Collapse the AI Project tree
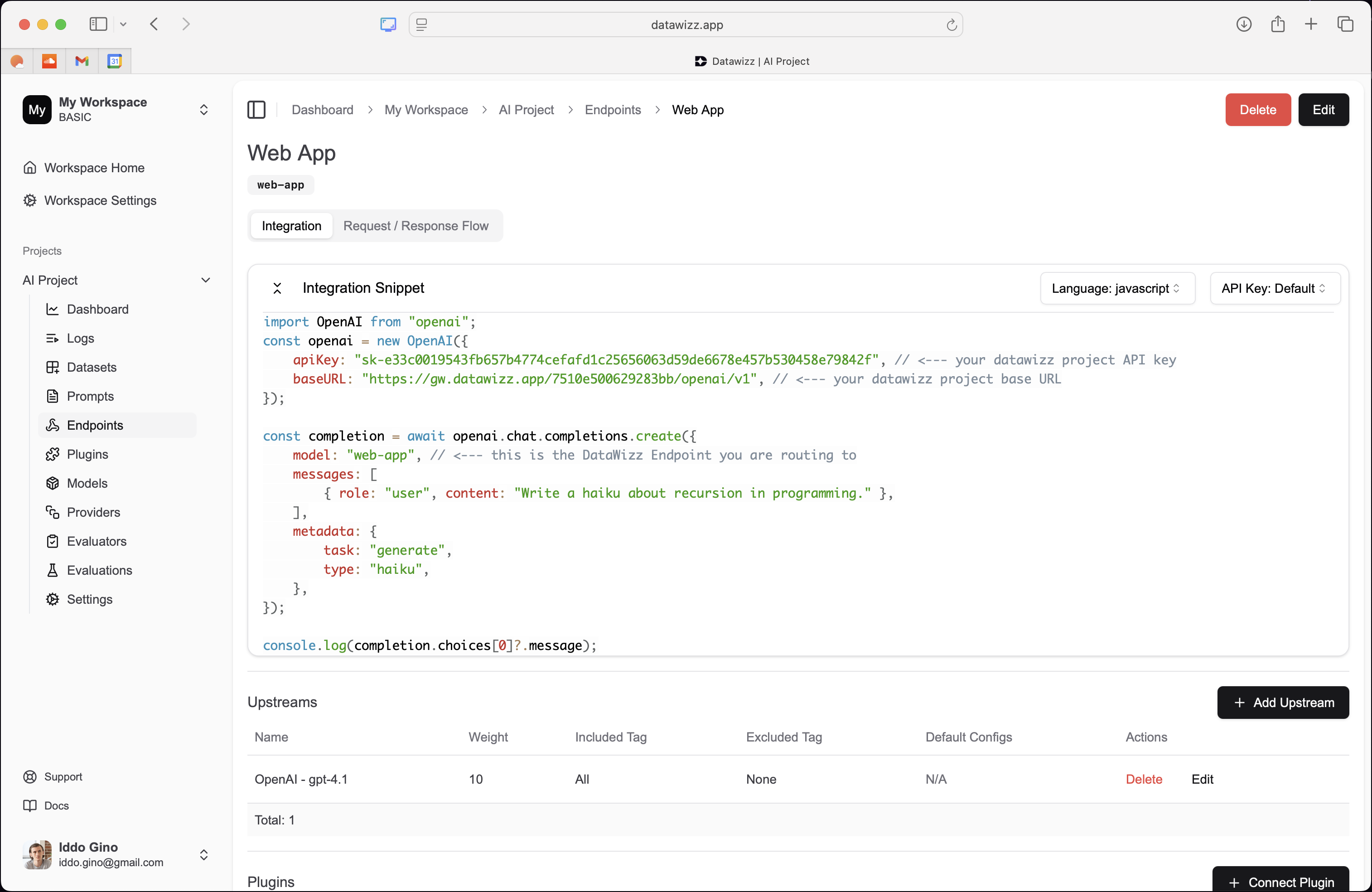The image size is (1372, 892). coord(205,280)
